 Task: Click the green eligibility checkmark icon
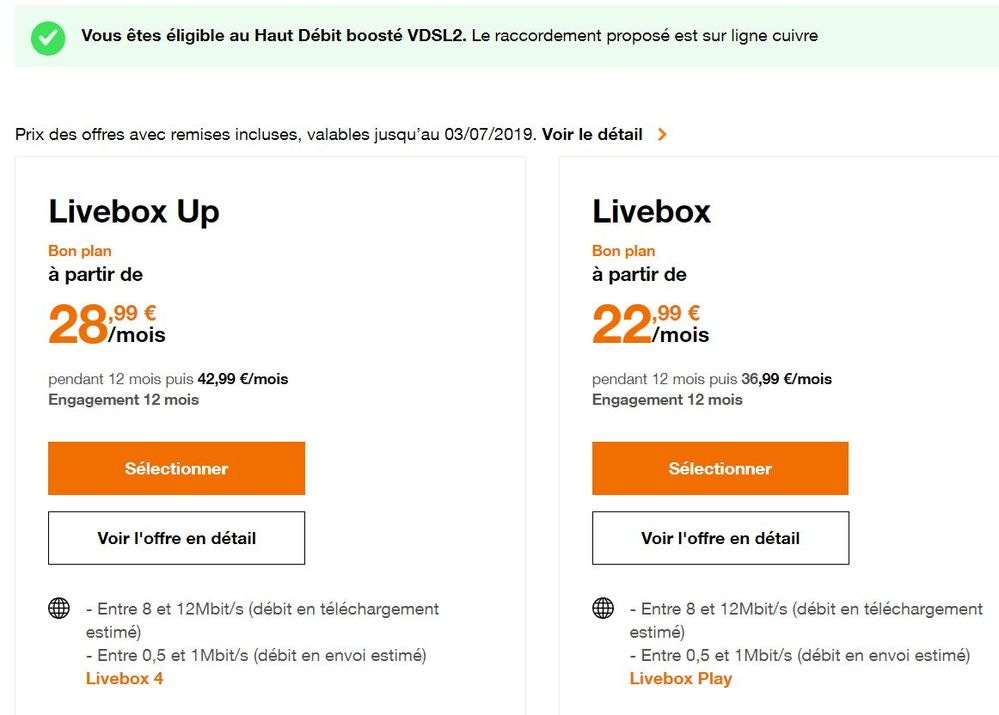click(47, 37)
